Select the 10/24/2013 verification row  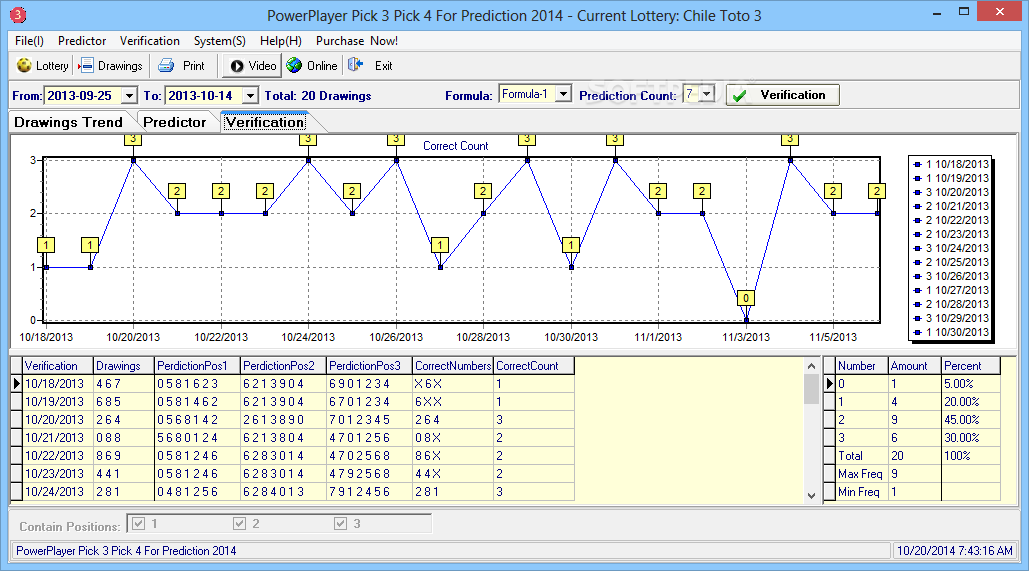pyautogui.click(x=293, y=492)
